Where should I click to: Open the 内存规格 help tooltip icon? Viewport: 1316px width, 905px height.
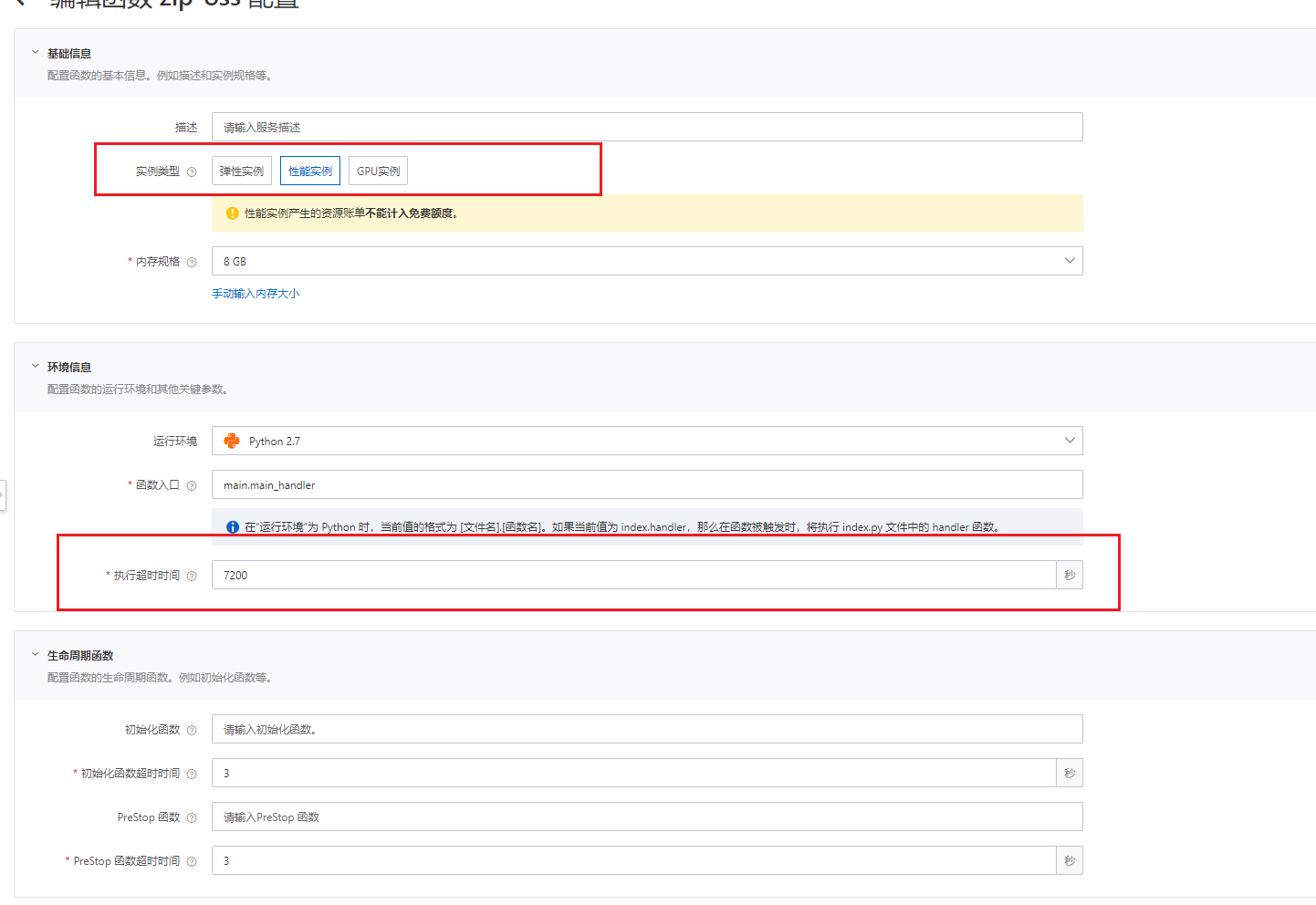point(192,262)
